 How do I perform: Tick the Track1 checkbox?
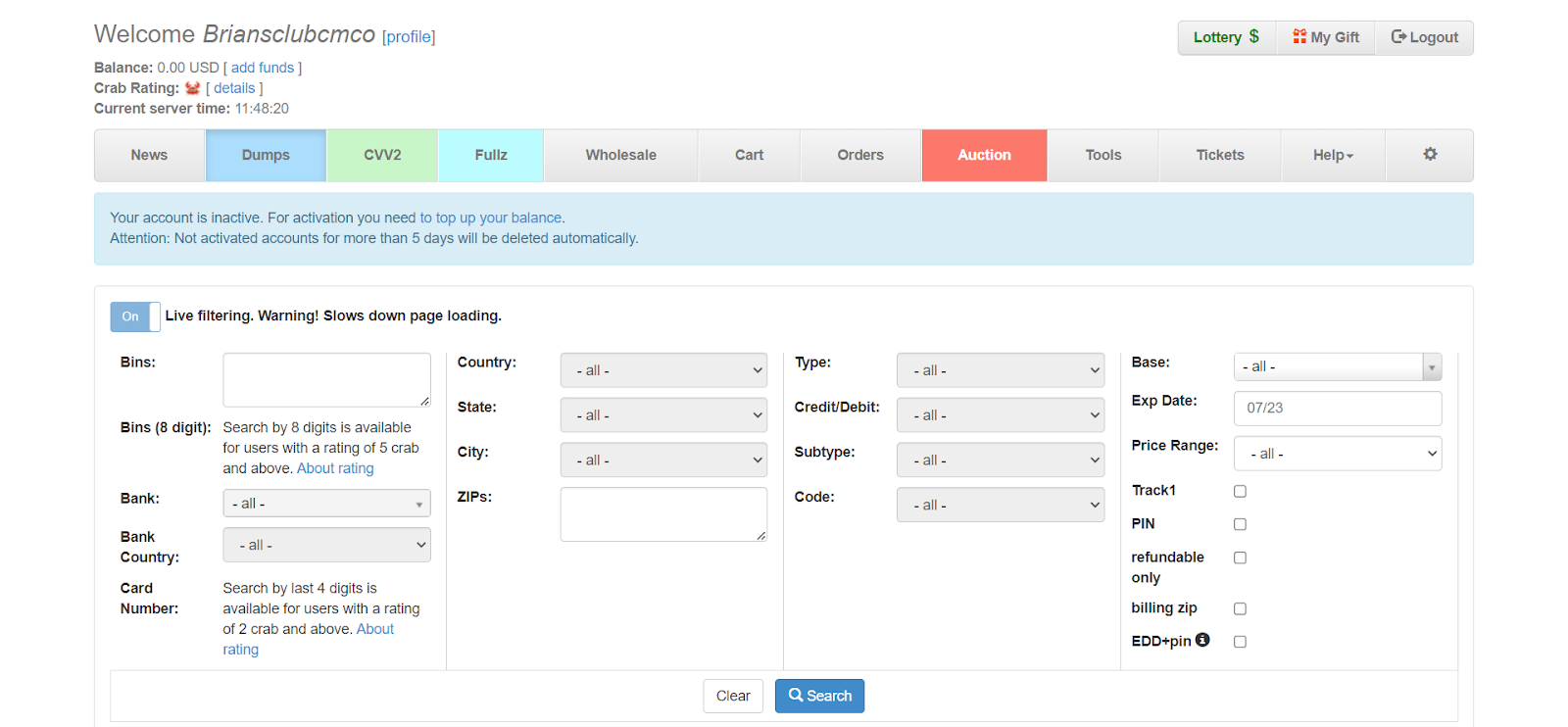1240,491
